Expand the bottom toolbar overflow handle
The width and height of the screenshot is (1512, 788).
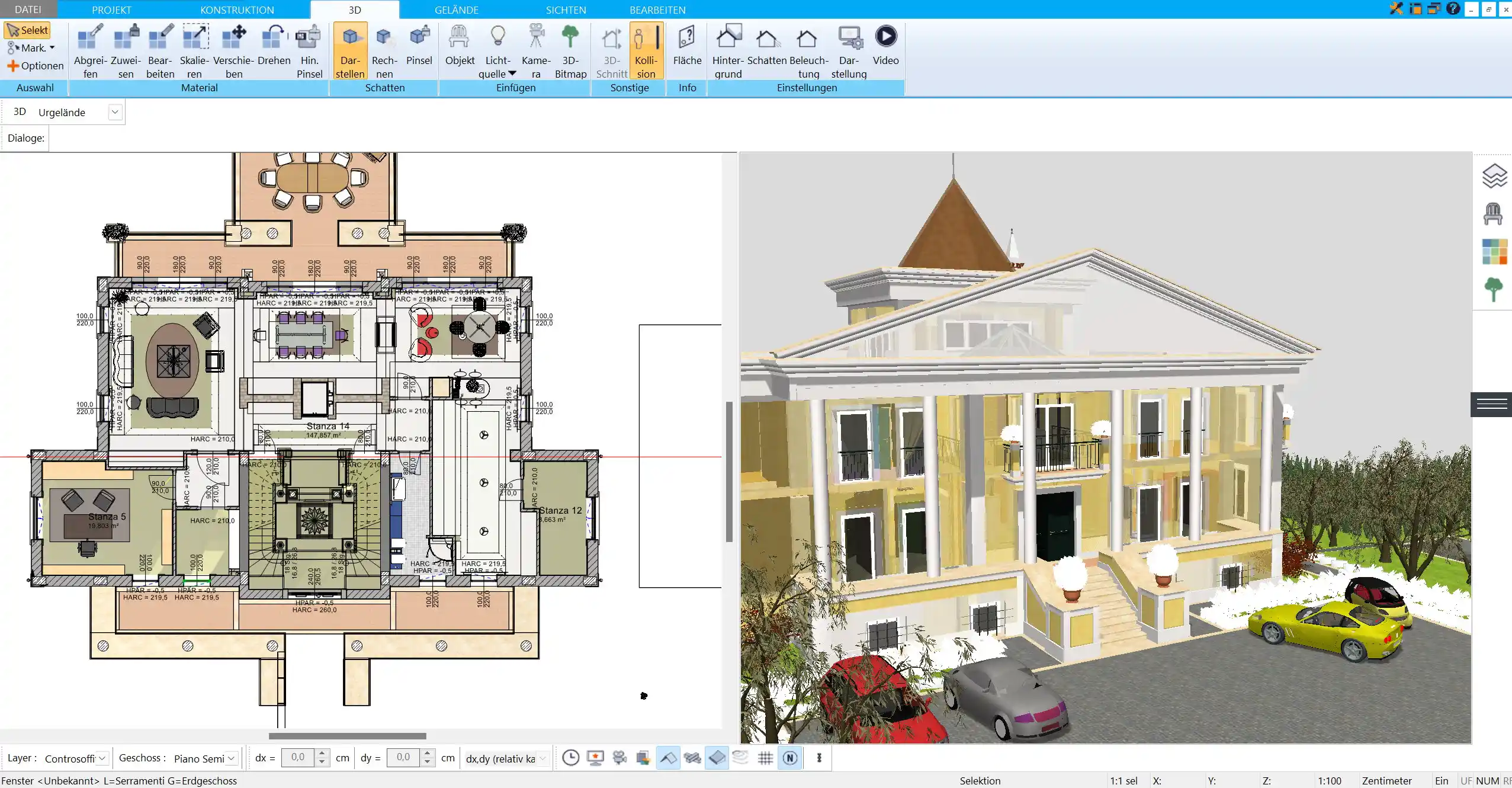[819, 758]
